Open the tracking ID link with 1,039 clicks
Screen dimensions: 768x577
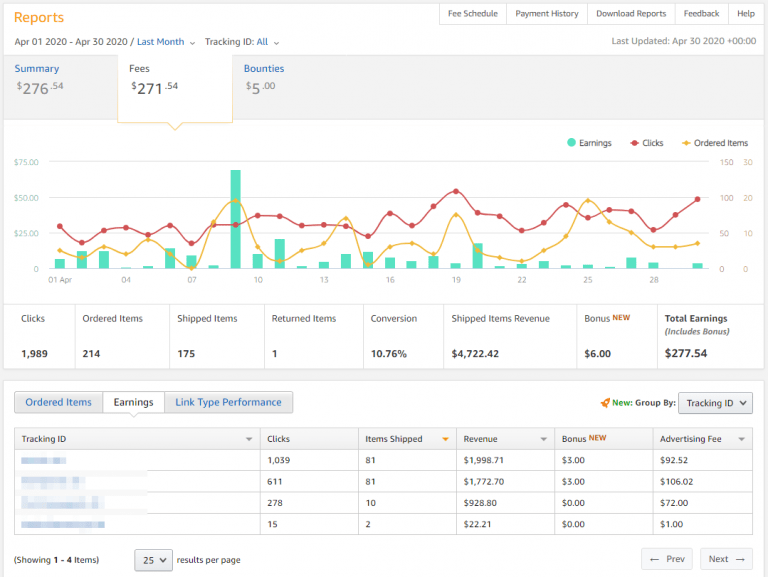click(43, 460)
